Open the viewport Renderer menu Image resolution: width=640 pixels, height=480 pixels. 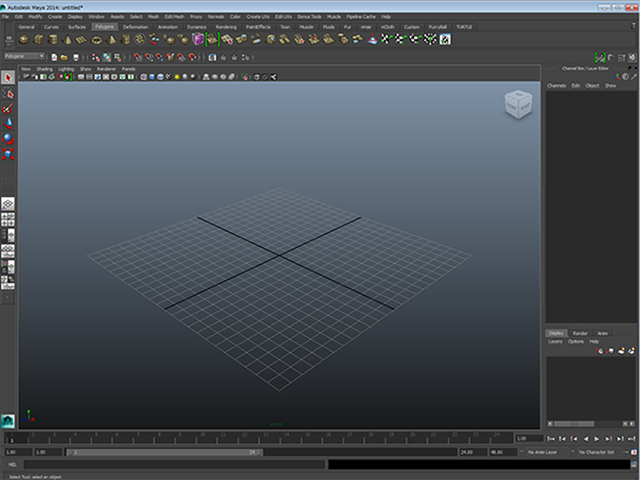pos(107,69)
